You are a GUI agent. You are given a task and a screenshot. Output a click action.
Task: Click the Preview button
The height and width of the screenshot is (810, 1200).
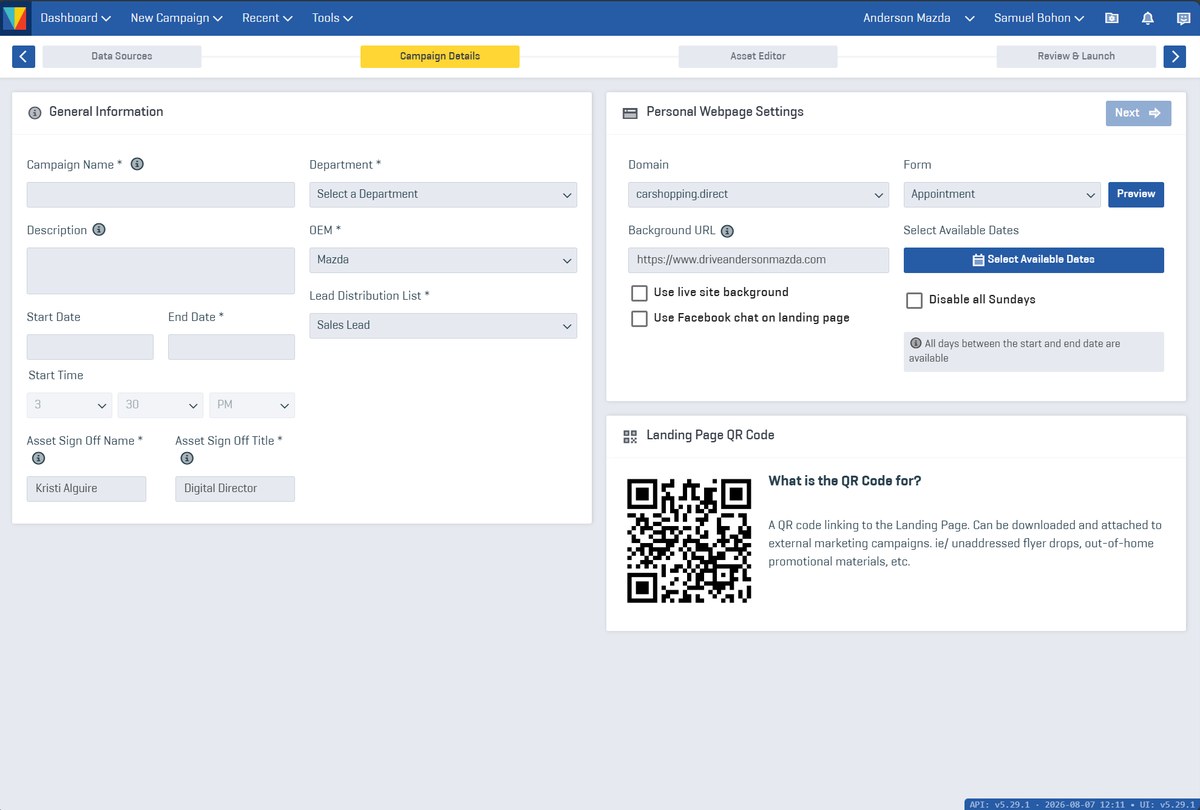coord(1136,194)
